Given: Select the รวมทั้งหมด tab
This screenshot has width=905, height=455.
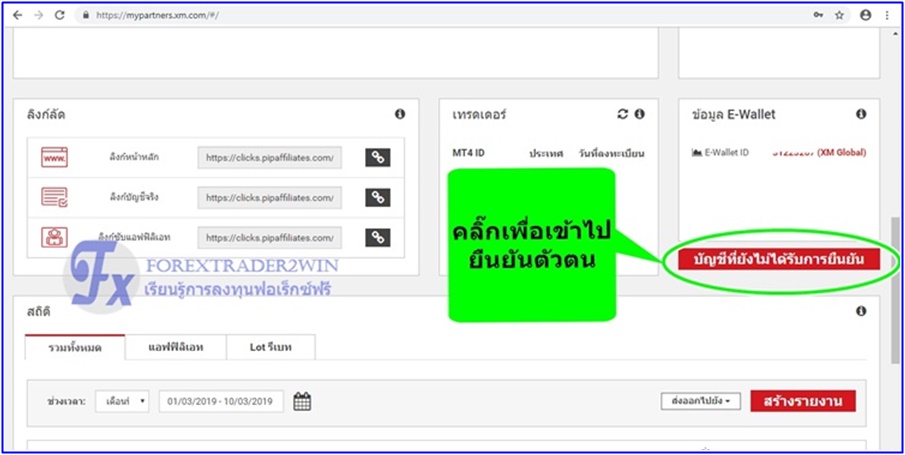Looking at the screenshot, I should 75,347.
